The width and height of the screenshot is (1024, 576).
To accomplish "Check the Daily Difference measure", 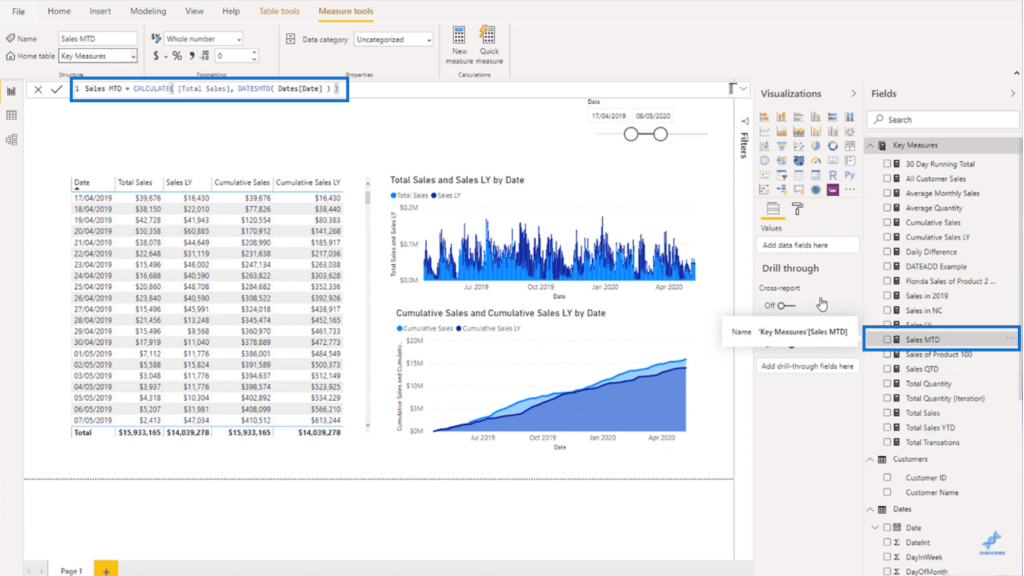I will (887, 251).
